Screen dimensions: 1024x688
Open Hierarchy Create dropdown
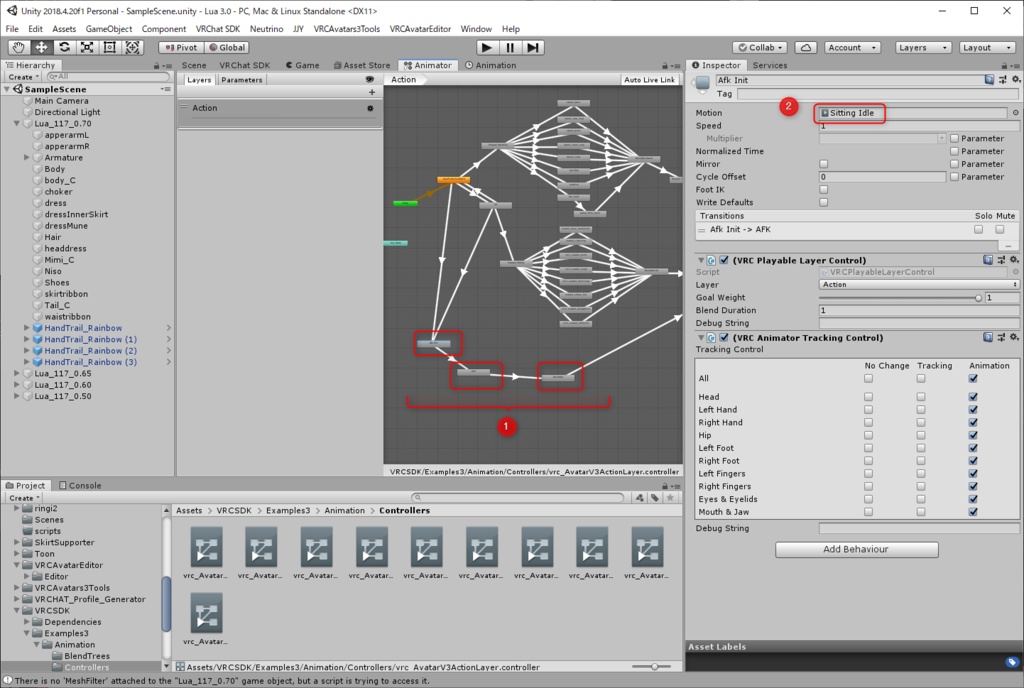point(24,77)
